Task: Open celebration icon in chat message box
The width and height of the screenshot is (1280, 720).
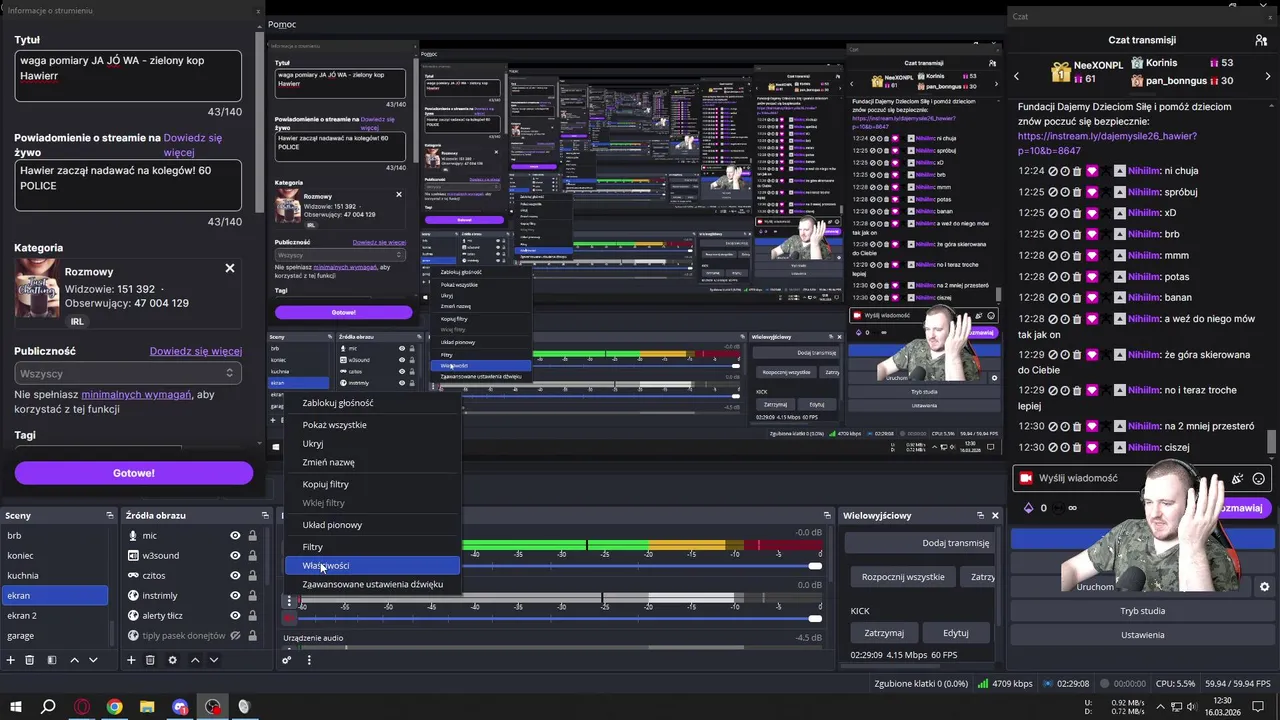Action: [x=1237, y=478]
